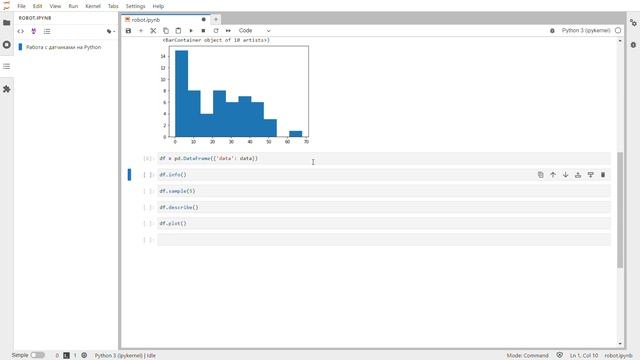This screenshot has height=360, width=640.
Task: Open tag dropdown in table of contents
Action: [111, 31]
